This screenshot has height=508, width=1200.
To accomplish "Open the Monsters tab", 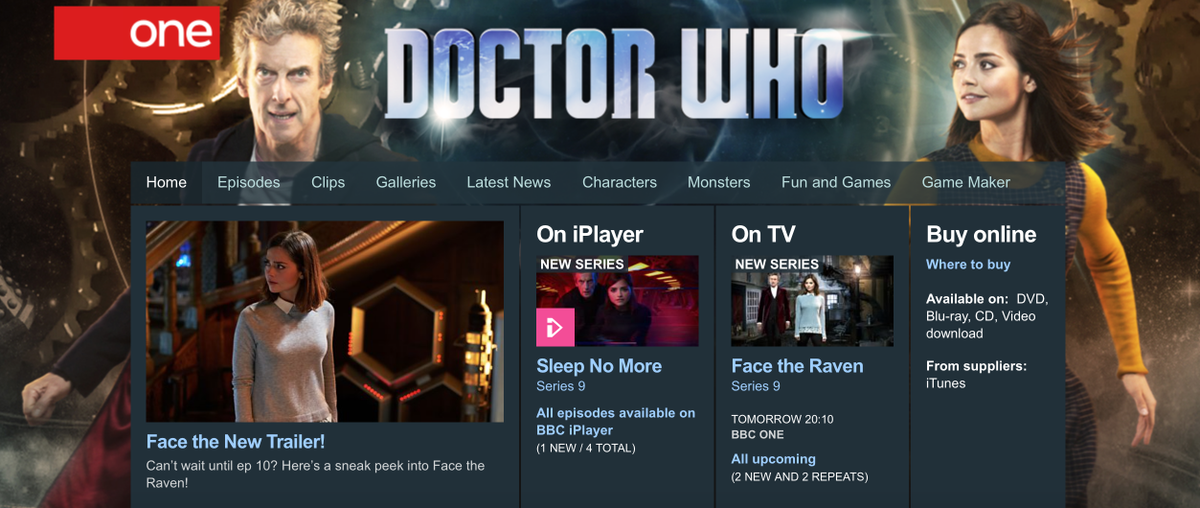I will pyautogui.click(x=719, y=182).
